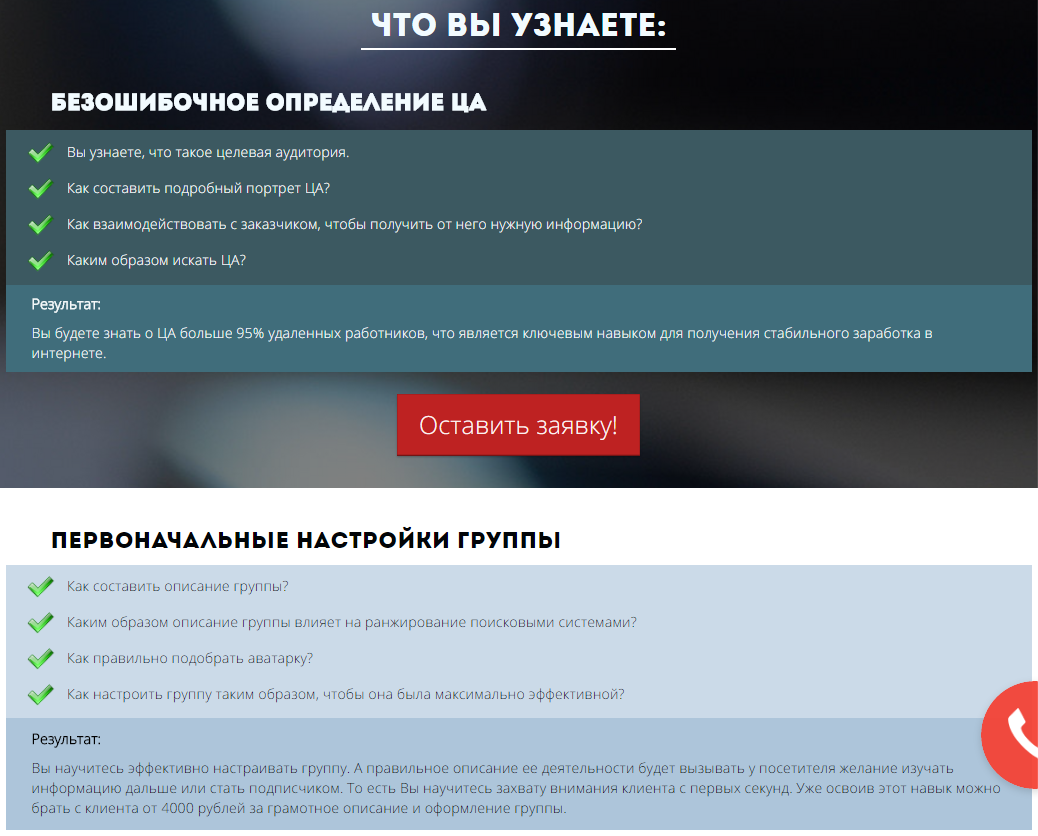
Task: Click heading 'БЕЗОШИБОЧНОЕ ОПРЕДЕЛЕНИЕ ЦА'
Action: click(269, 103)
